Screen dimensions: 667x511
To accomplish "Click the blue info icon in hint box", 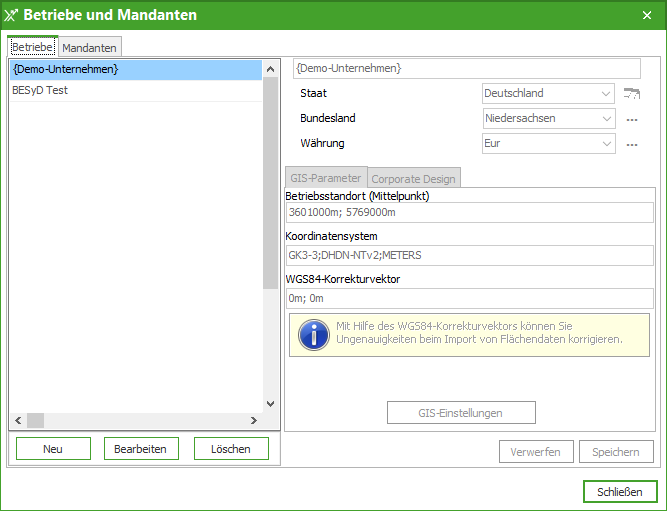I will [x=314, y=334].
